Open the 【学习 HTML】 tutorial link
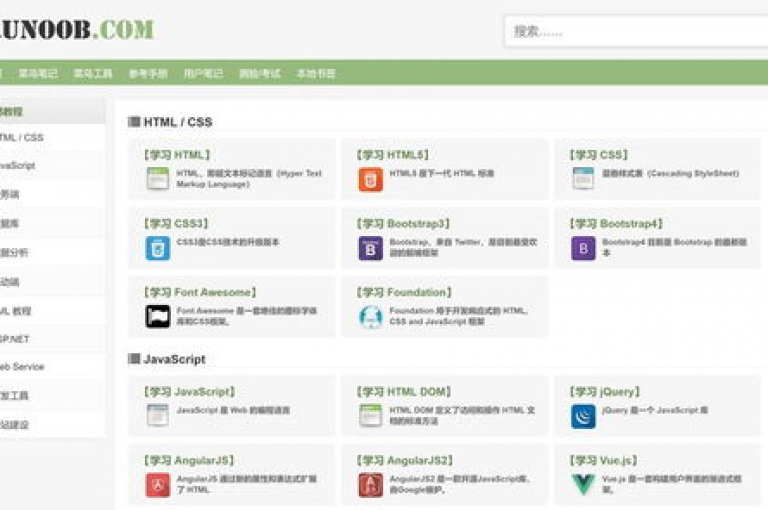Viewport: 768px width, 510px height. click(177, 155)
